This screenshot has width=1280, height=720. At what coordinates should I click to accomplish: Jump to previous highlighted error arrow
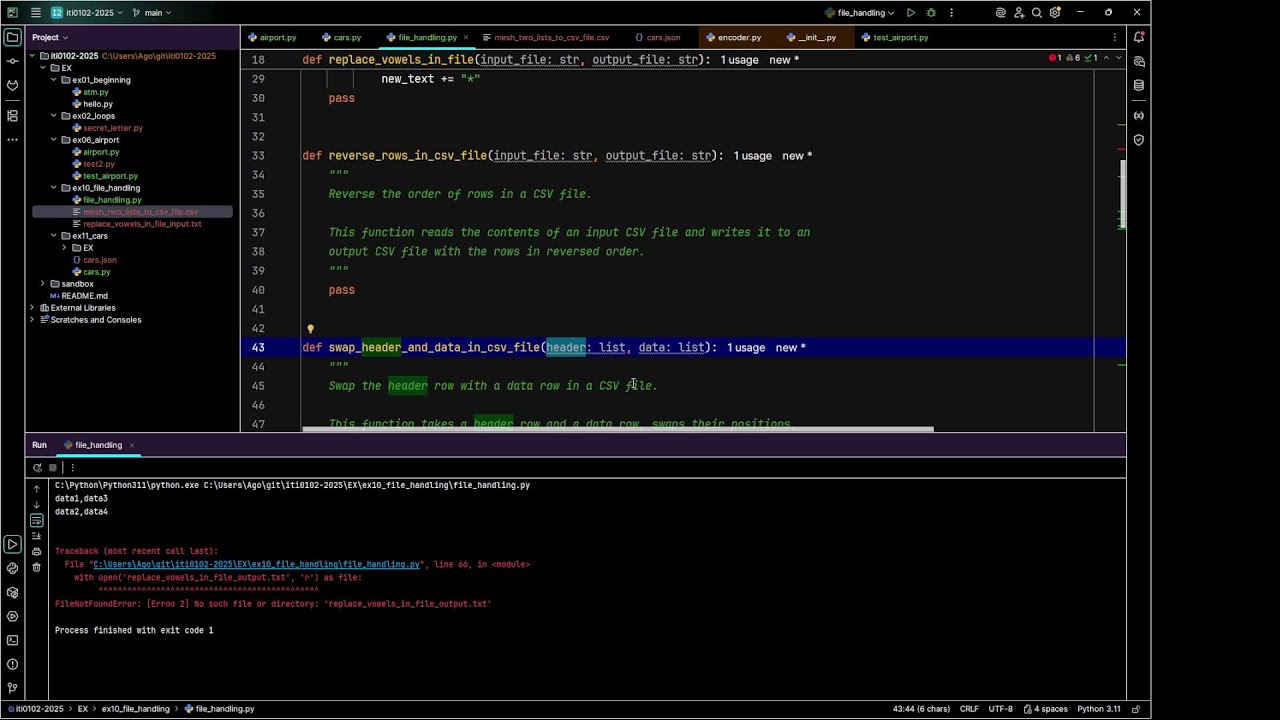coord(1106,58)
